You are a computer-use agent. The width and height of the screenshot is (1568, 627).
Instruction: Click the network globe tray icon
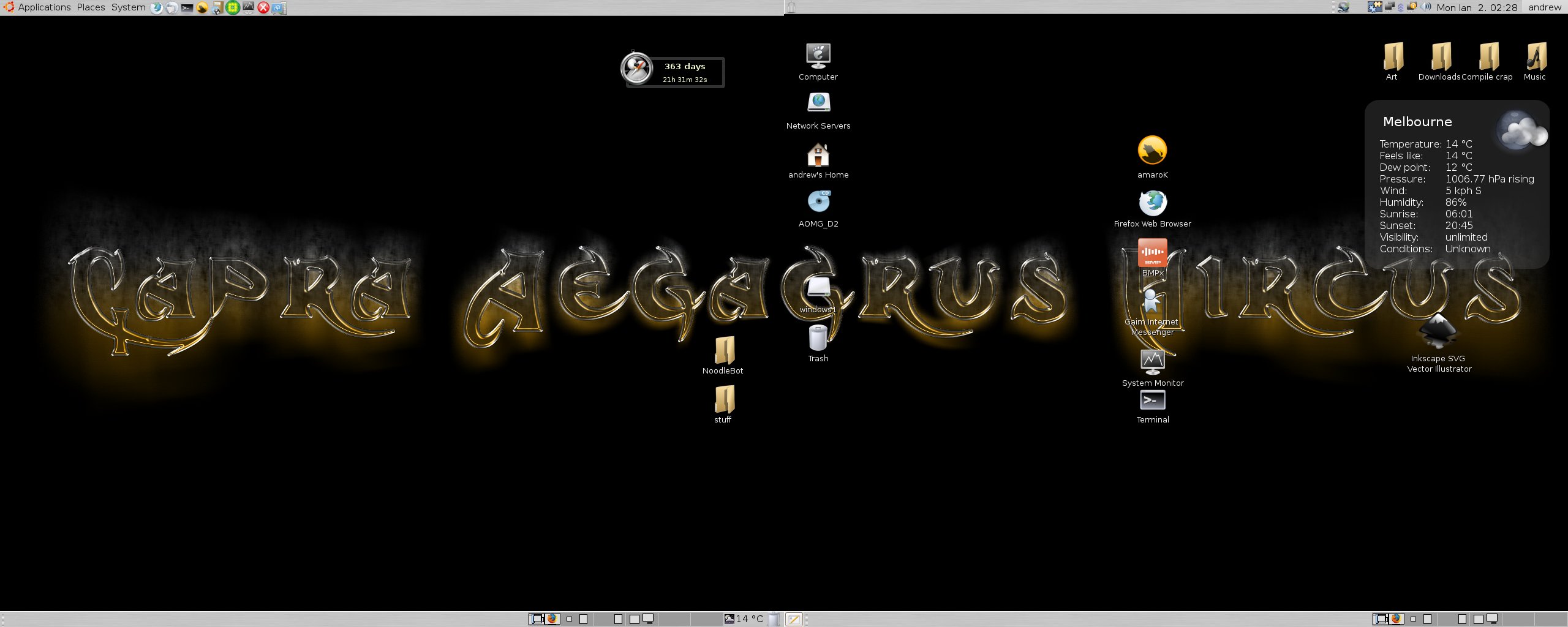pyautogui.click(x=1343, y=7)
